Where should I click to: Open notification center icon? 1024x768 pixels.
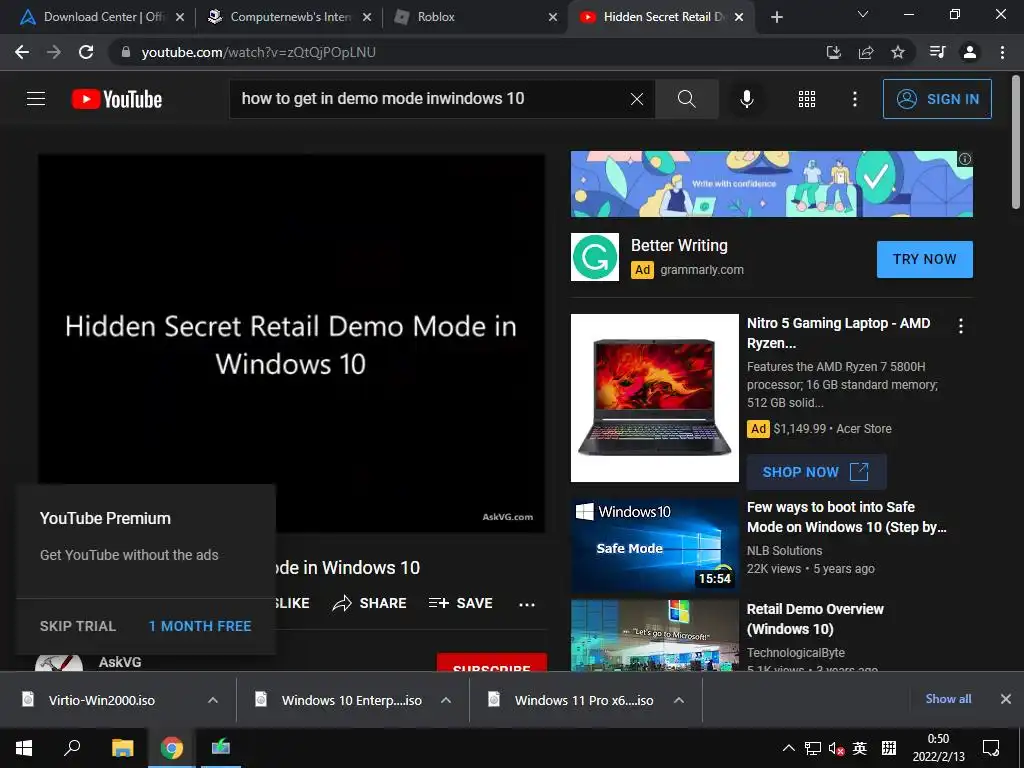(991, 748)
